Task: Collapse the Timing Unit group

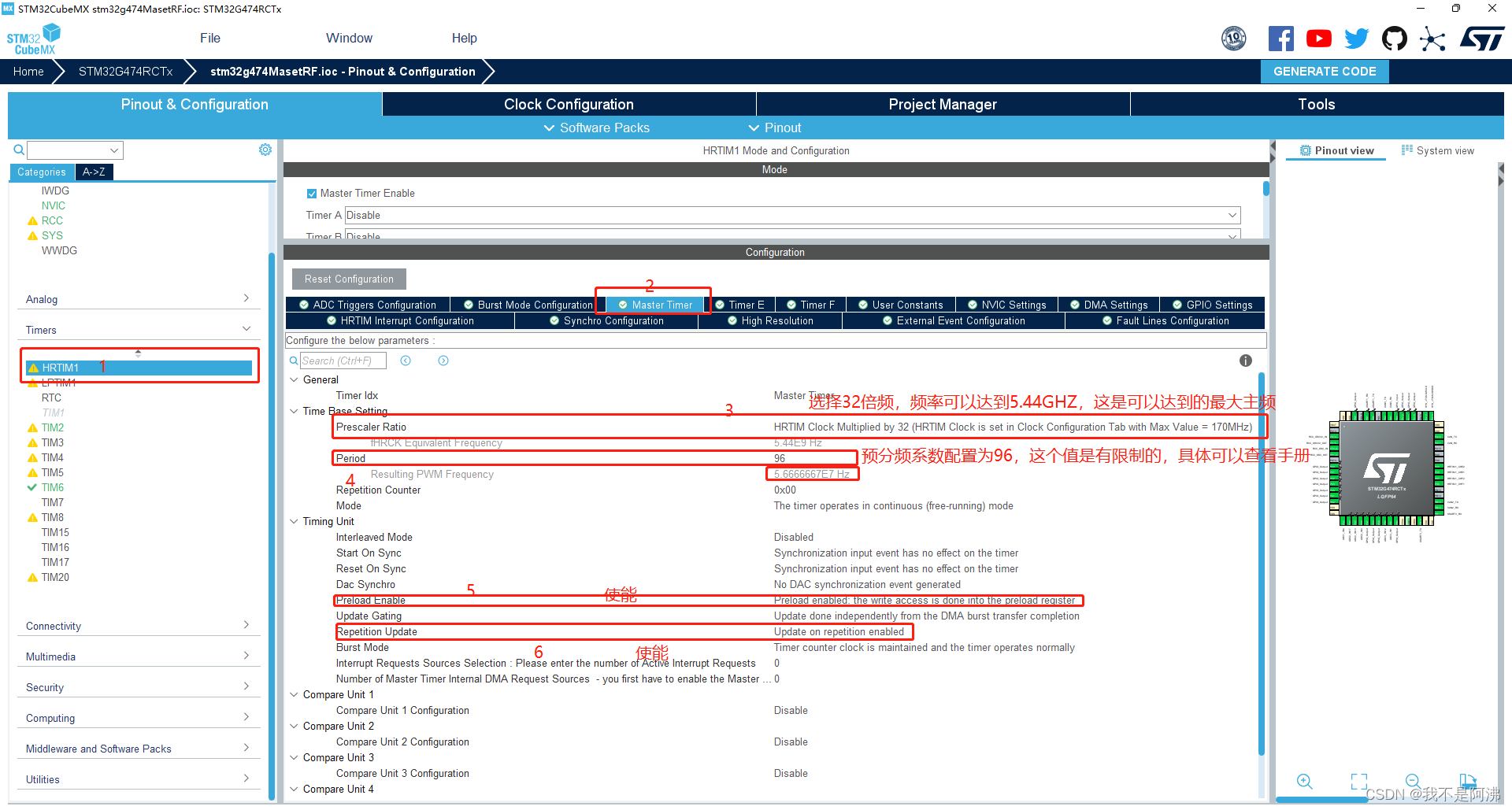Action: point(295,521)
